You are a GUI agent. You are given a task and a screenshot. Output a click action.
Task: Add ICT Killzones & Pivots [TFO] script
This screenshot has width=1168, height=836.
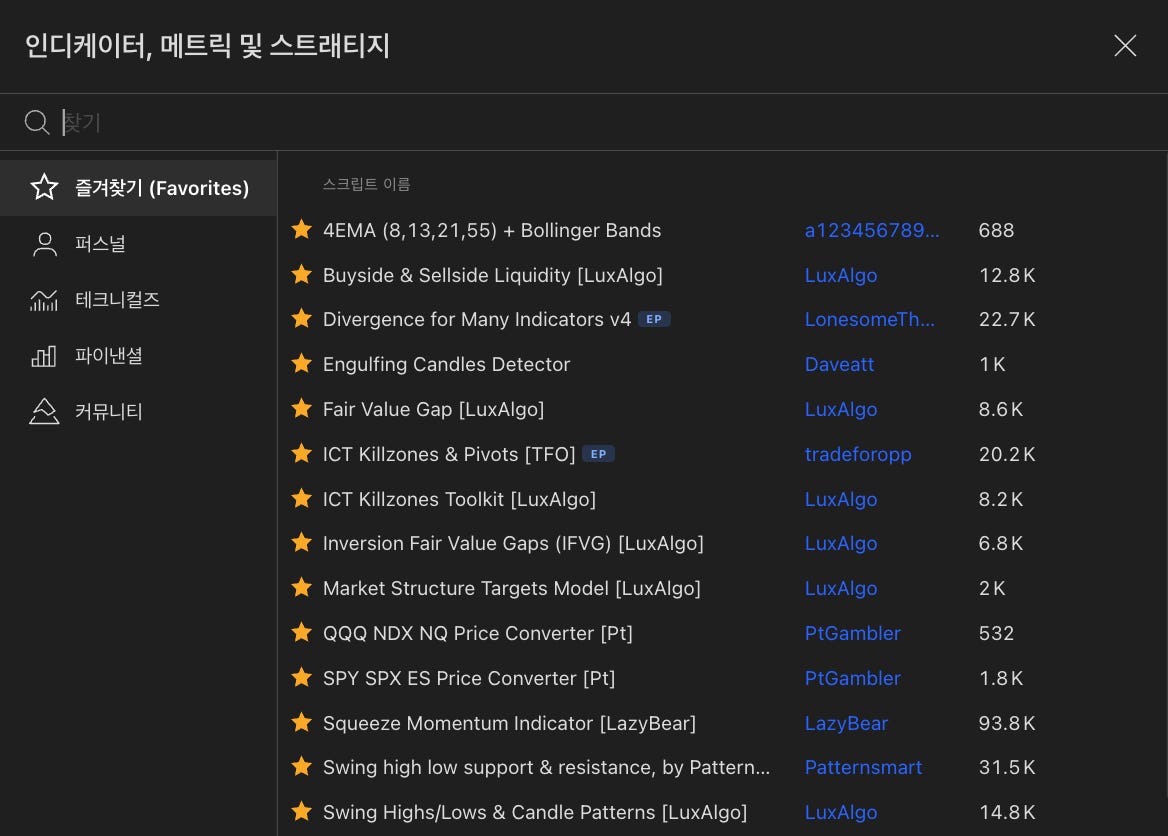(449, 454)
